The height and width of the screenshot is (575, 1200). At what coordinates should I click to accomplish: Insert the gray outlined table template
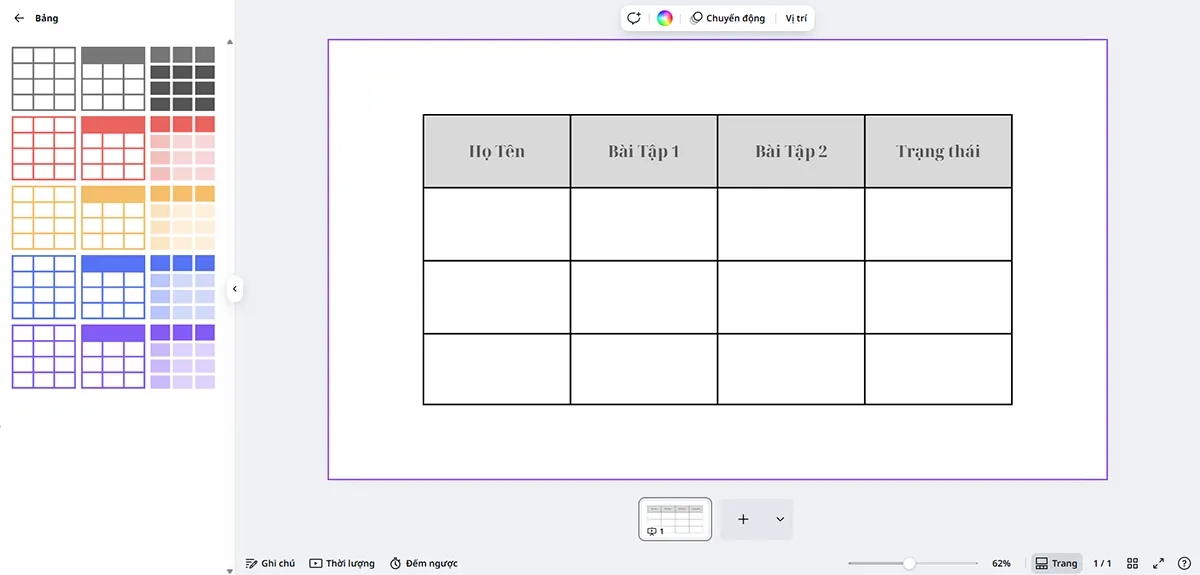pyautogui.click(x=43, y=78)
